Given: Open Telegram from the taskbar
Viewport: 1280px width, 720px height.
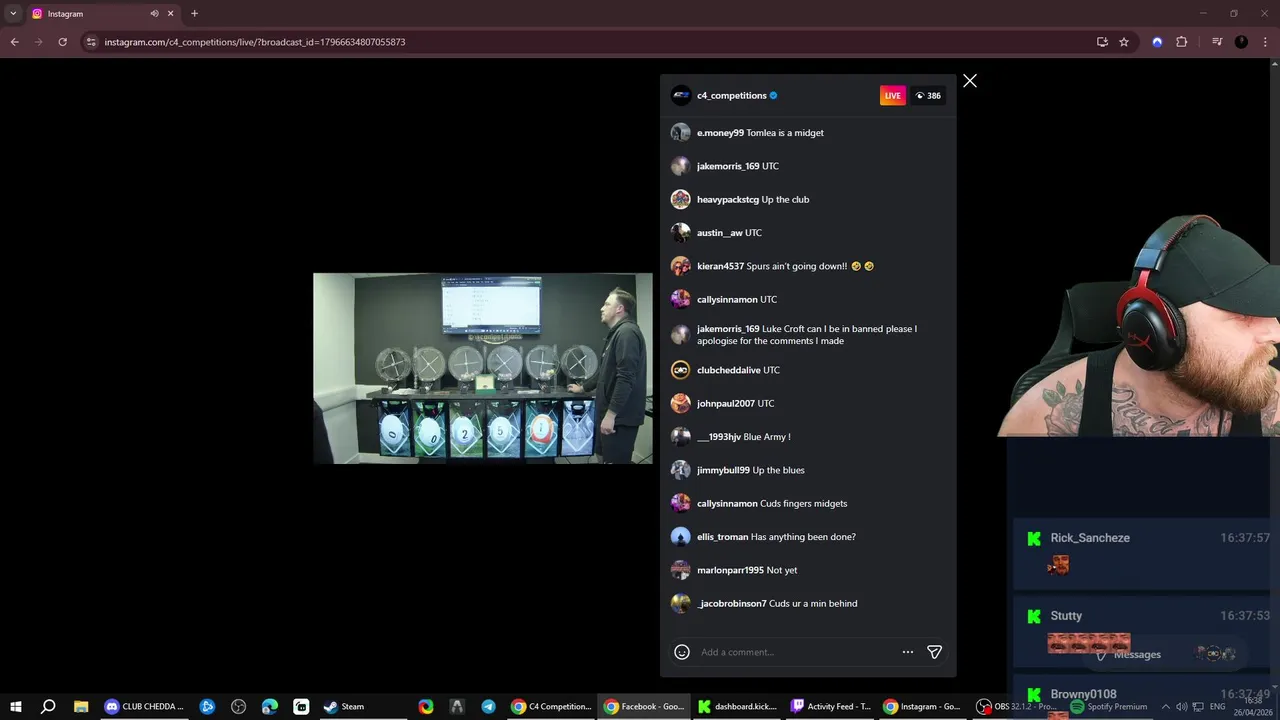Looking at the screenshot, I should 488,706.
